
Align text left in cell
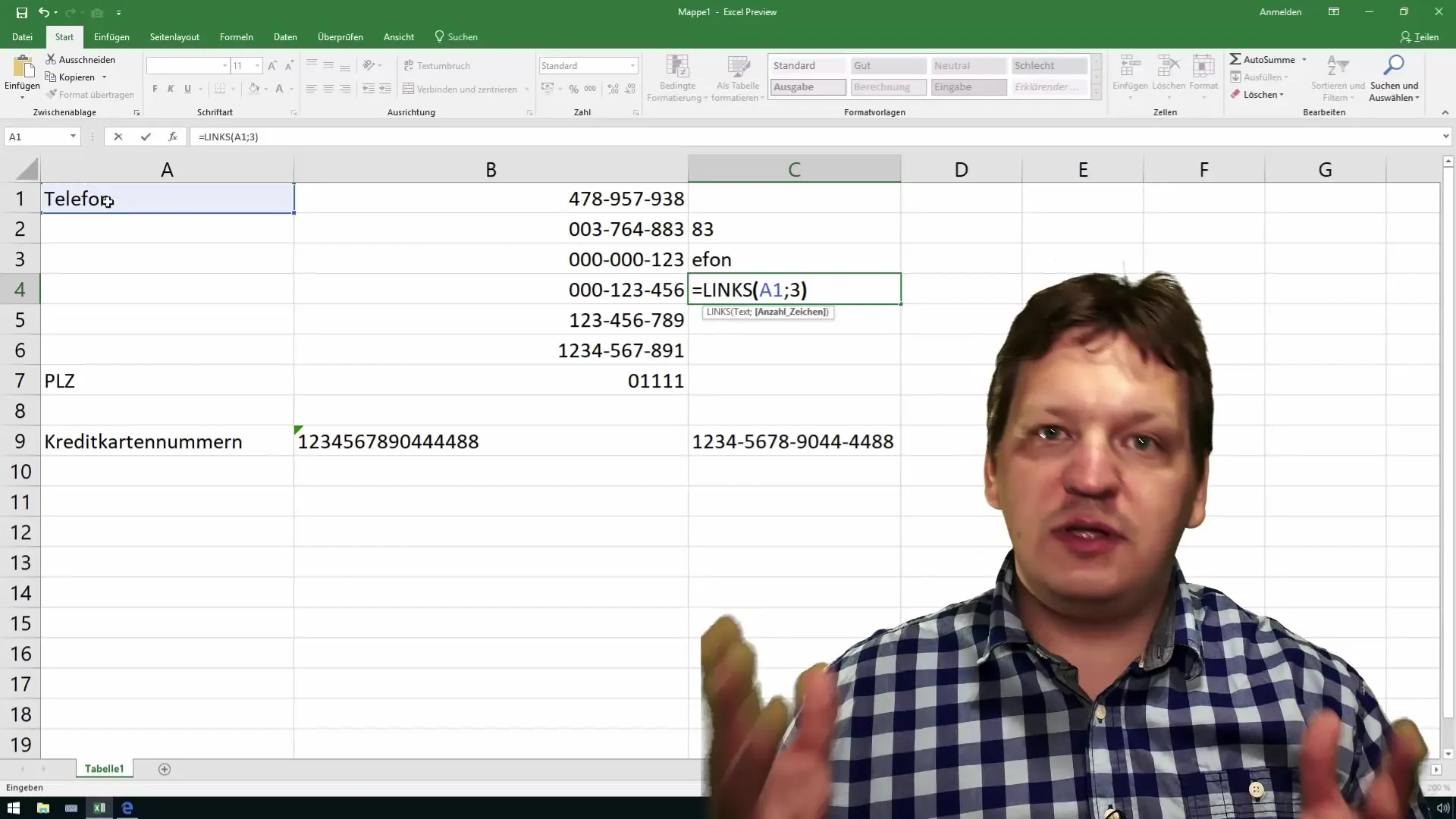pyautogui.click(x=311, y=89)
